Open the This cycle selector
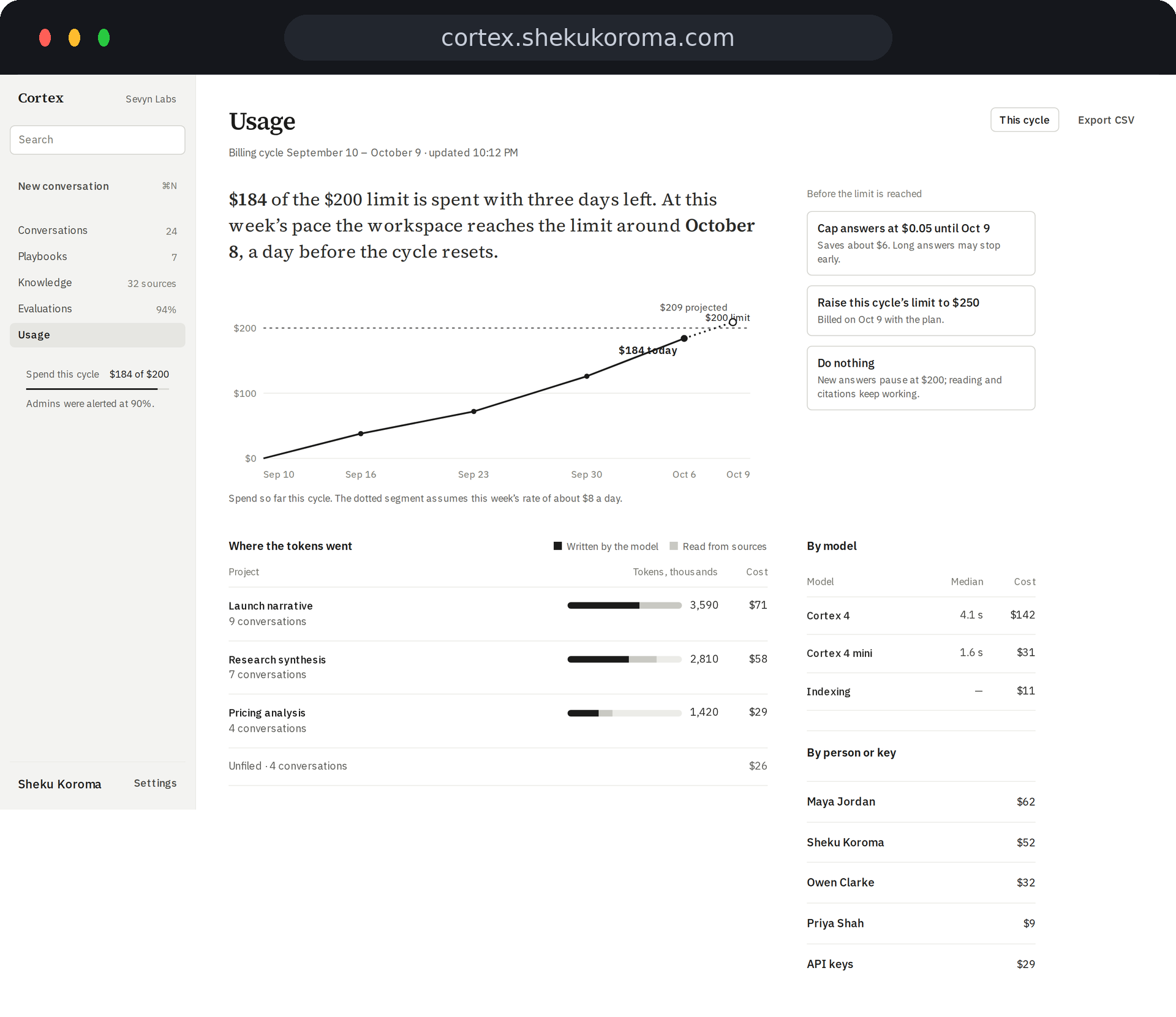 [x=1024, y=120]
